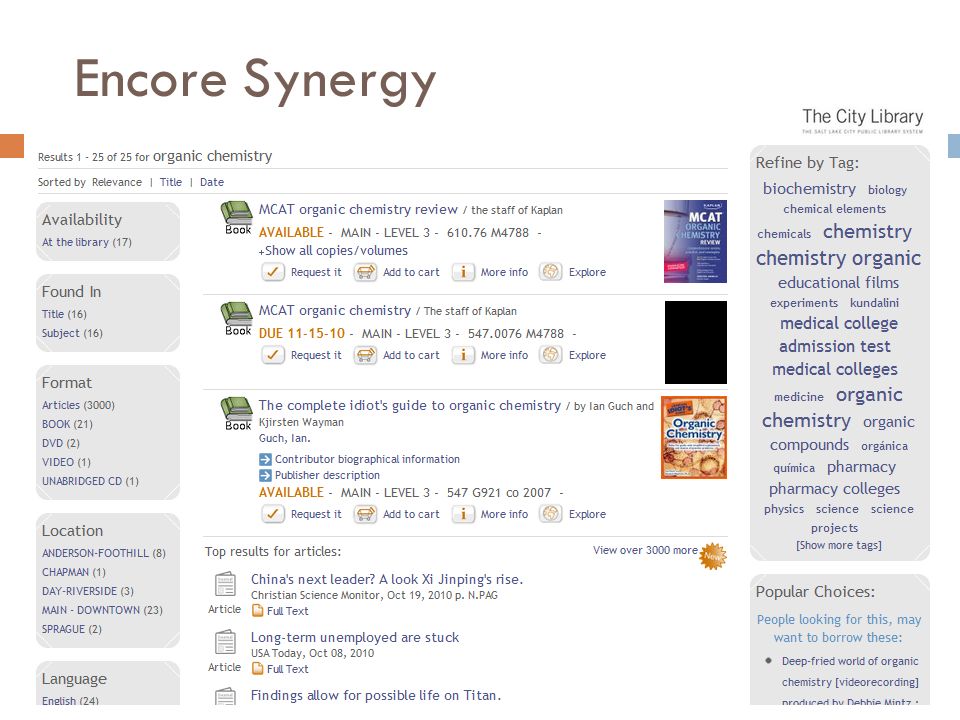Viewport: 960px width, 720px height.
Task: Click the More info icon in the DUE 11-15-10 row
Action: point(463,355)
